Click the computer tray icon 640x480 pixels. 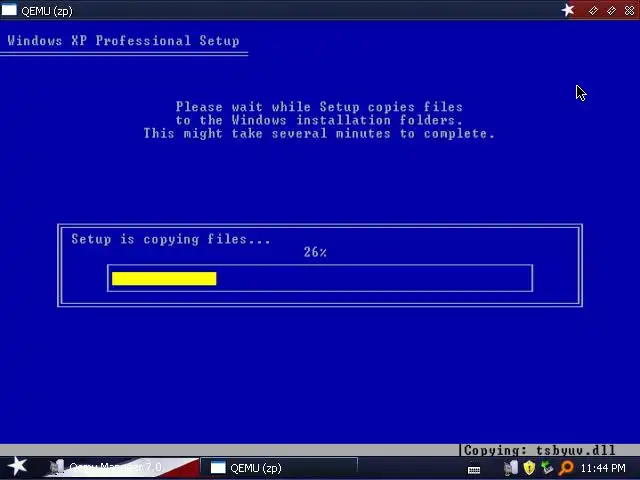point(511,468)
